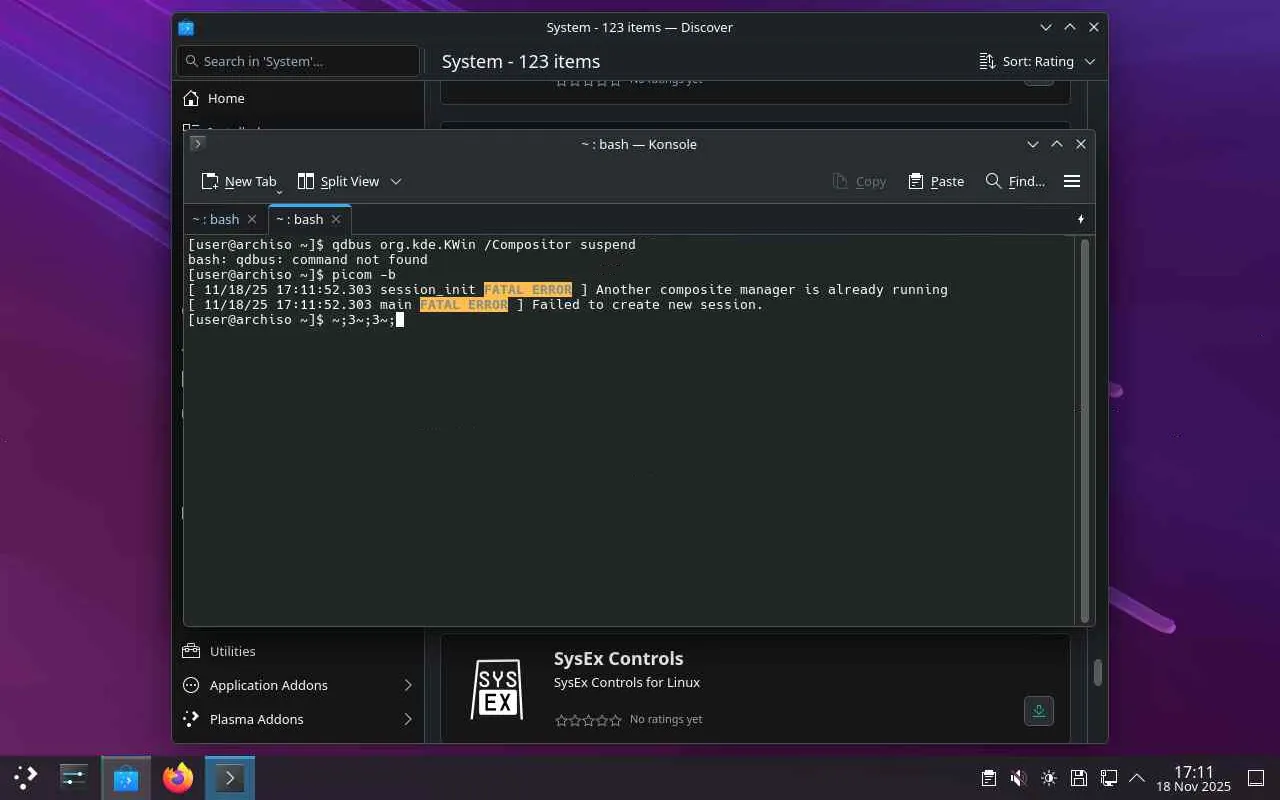
Task: Install SysEx Controls with the download button
Action: pos(1039,711)
